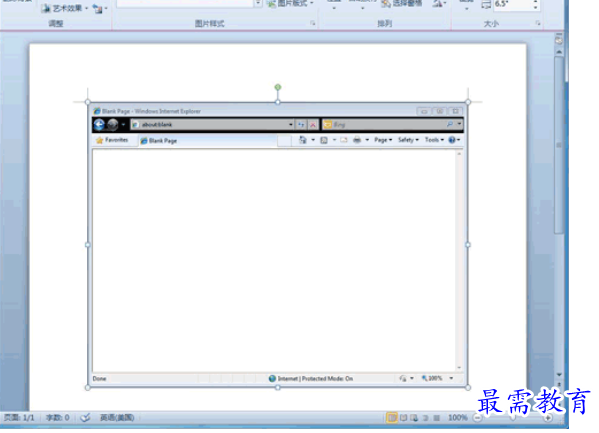Click the Word vertical scrollbar thumb
Image resolution: width=599 pixels, height=433 pixels.
point(559,144)
